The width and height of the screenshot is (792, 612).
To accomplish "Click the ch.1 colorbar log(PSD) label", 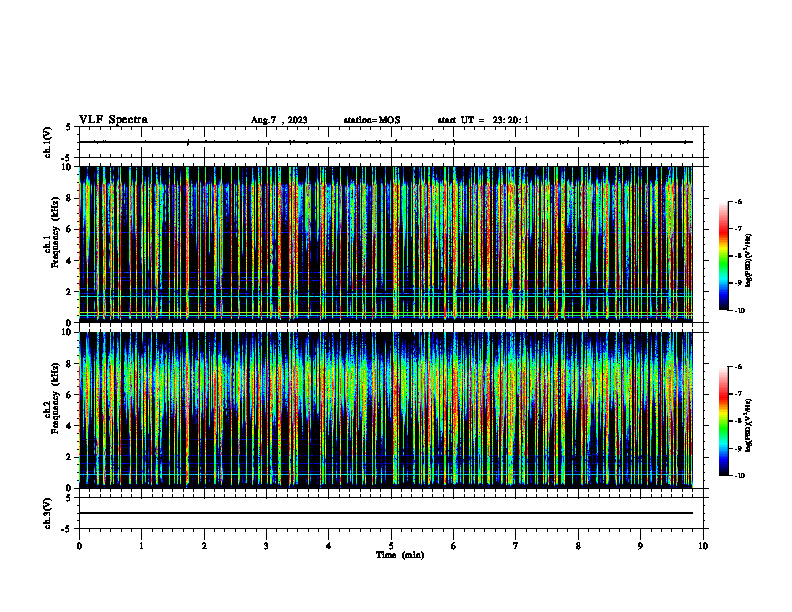I will click(x=749, y=261).
